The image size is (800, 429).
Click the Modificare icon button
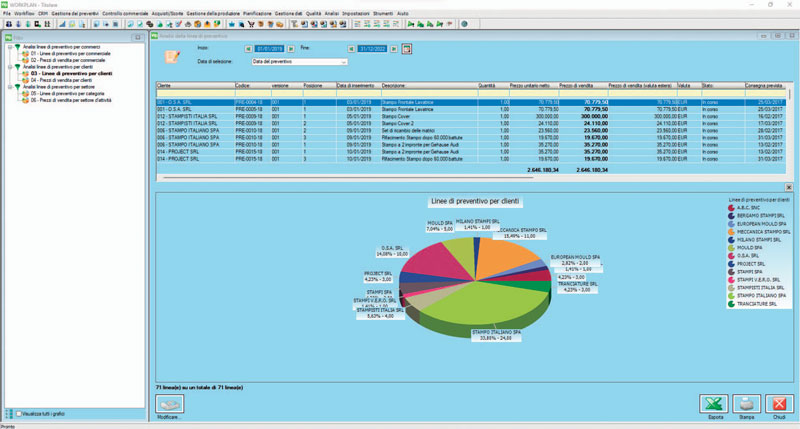(x=169, y=403)
